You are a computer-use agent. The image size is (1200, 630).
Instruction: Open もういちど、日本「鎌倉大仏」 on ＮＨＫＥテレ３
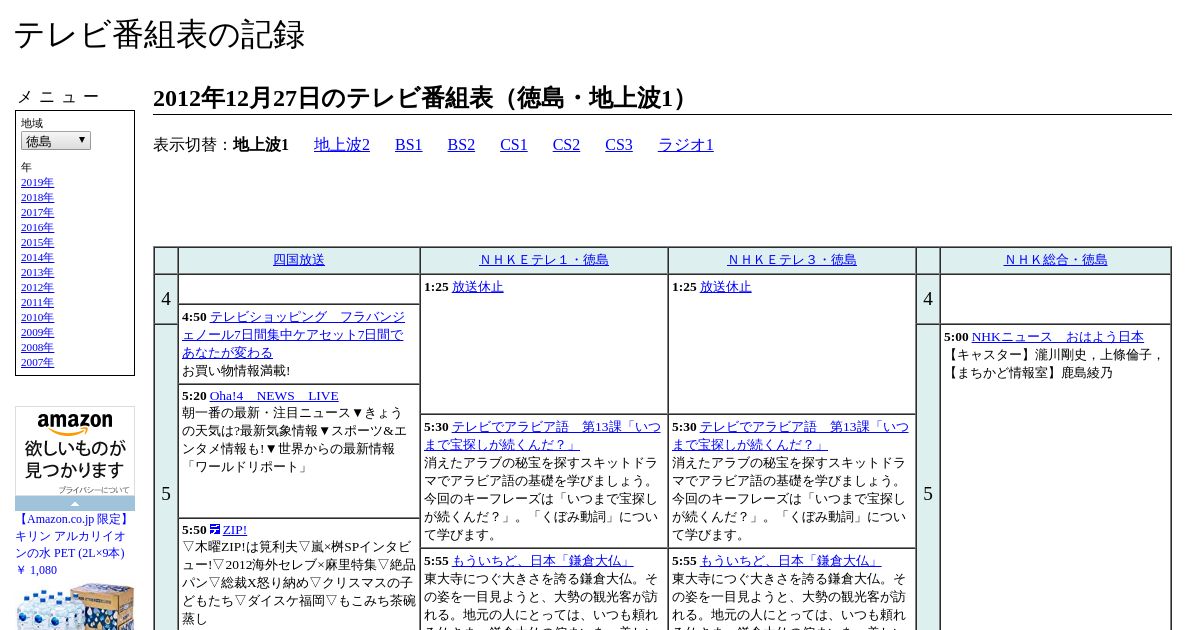coord(791,561)
